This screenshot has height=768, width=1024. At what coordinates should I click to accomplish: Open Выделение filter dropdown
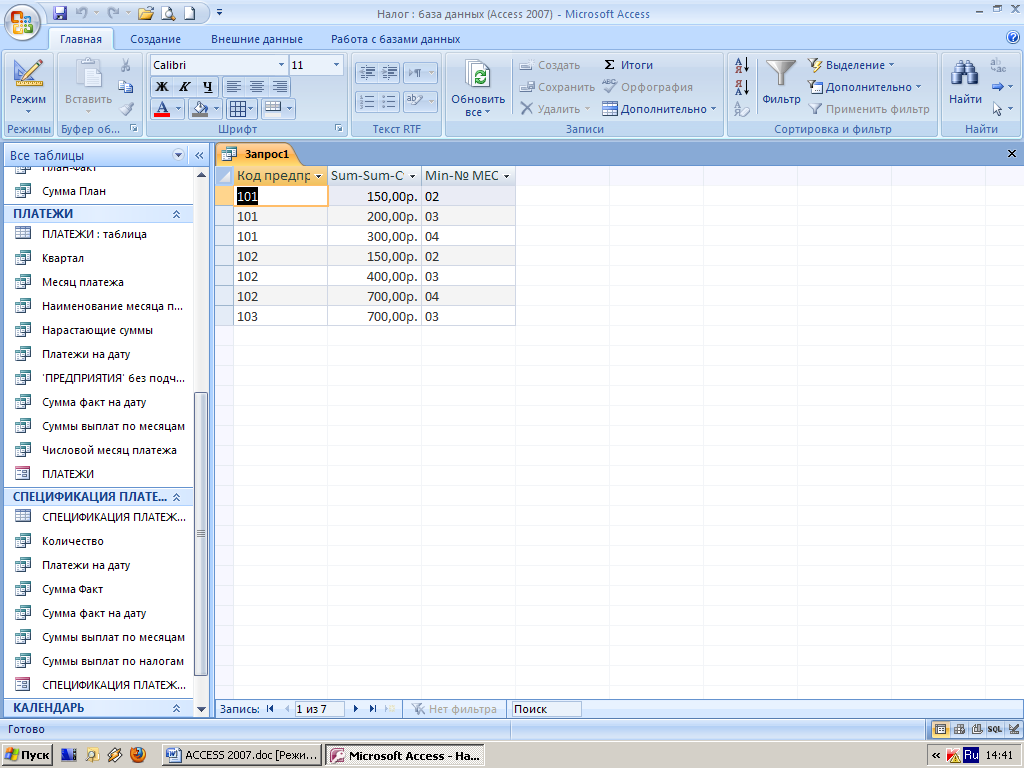coord(851,65)
